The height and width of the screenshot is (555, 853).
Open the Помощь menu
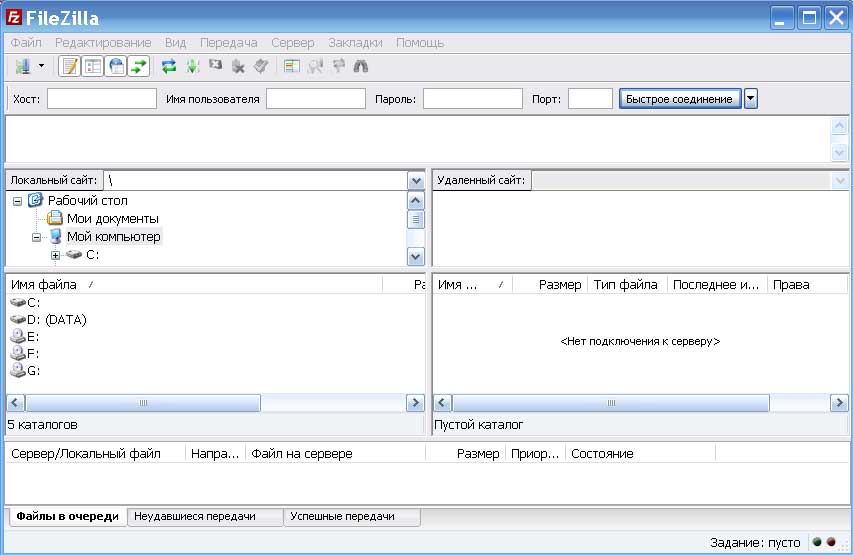tap(420, 42)
